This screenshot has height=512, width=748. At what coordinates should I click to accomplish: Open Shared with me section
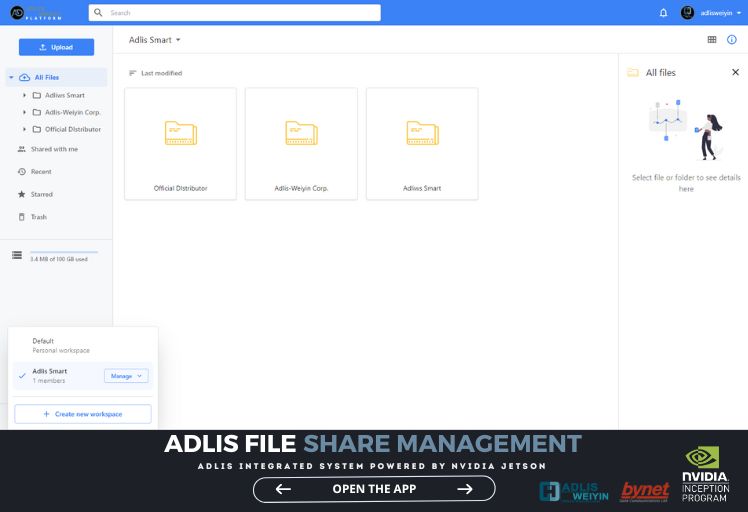coord(54,149)
